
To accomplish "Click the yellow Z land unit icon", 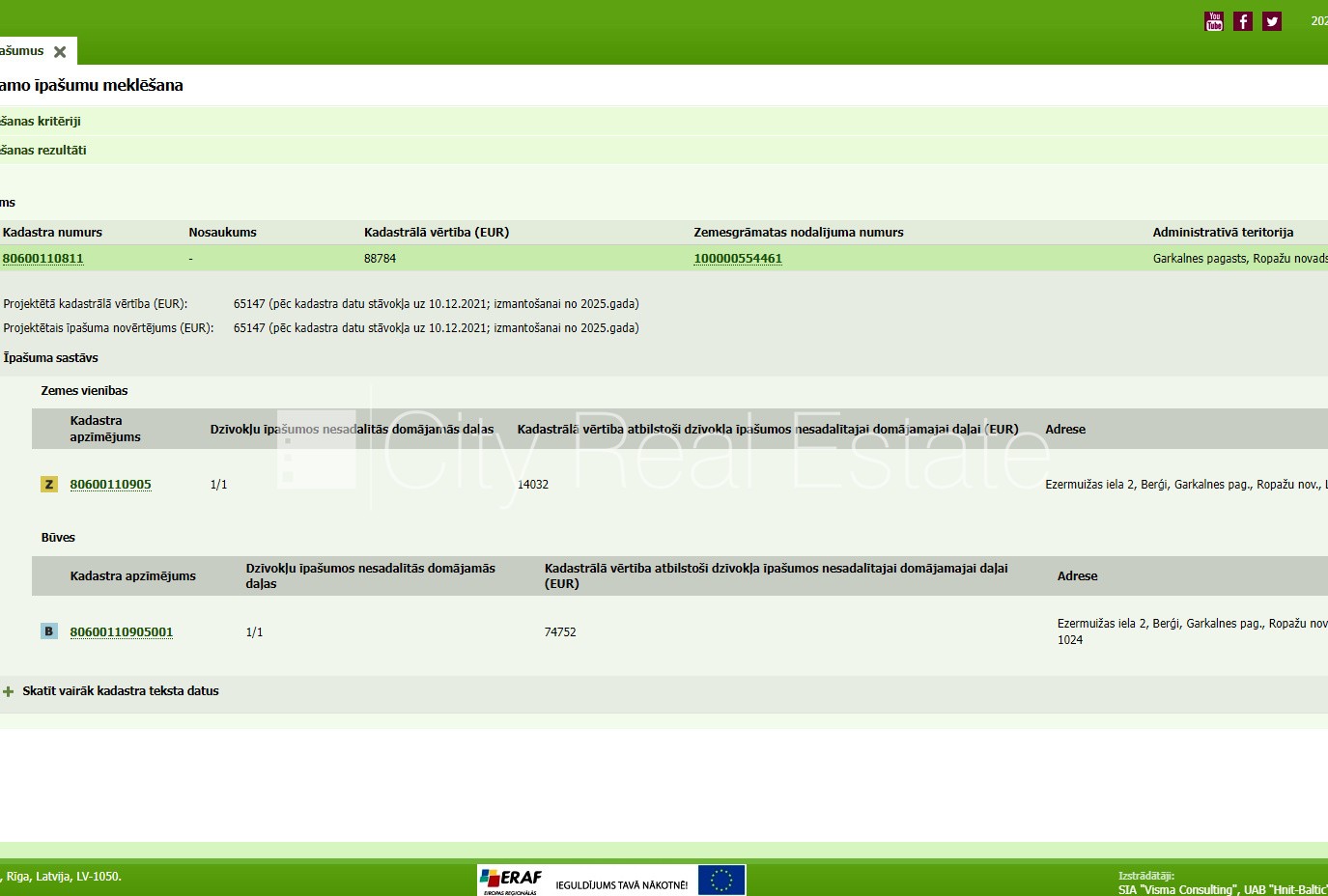I will pyautogui.click(x=49, y=484).
